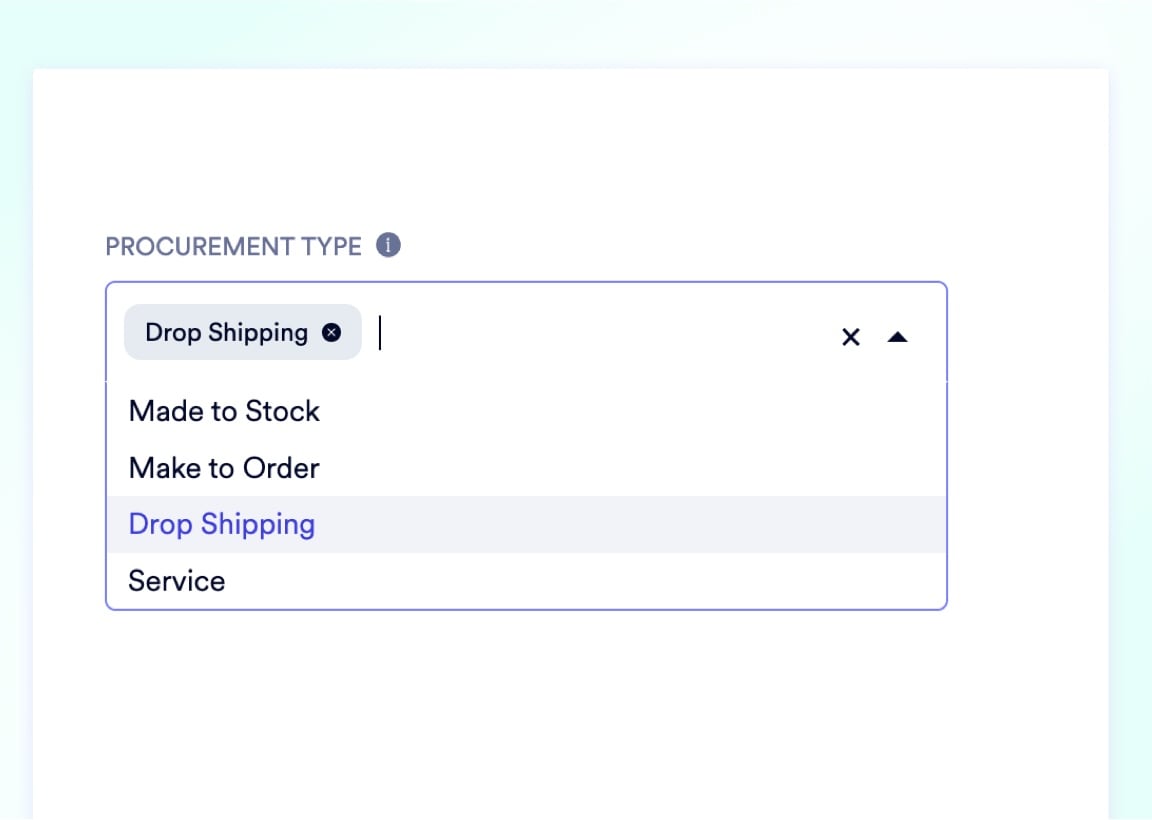1152x820 pixels.
Task: Click empty card area below the dropdown
Action: tap(570, 710)
